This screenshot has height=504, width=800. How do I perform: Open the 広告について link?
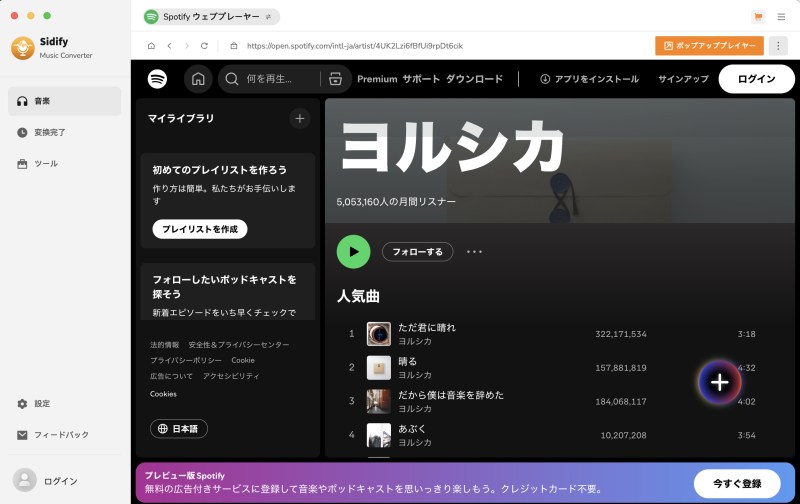coord(171,376)
